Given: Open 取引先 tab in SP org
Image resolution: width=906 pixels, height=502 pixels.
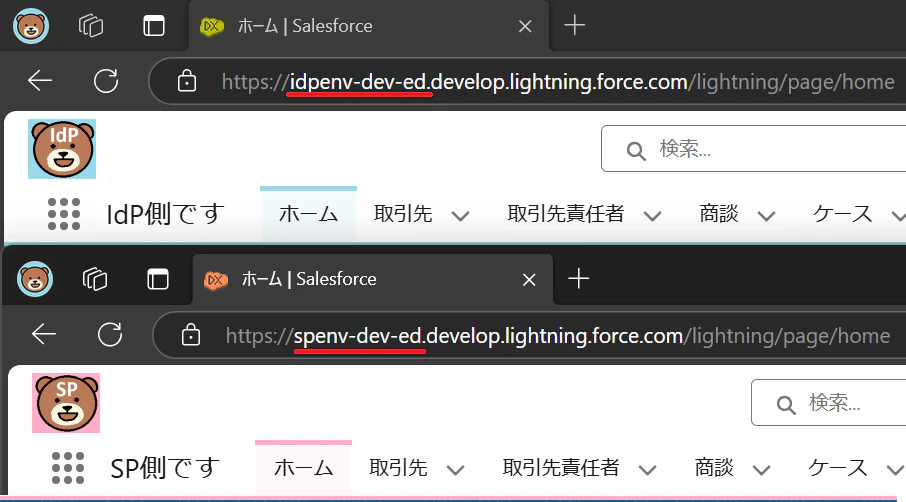Looking at the screenshot, I should [x=398, y=467].
